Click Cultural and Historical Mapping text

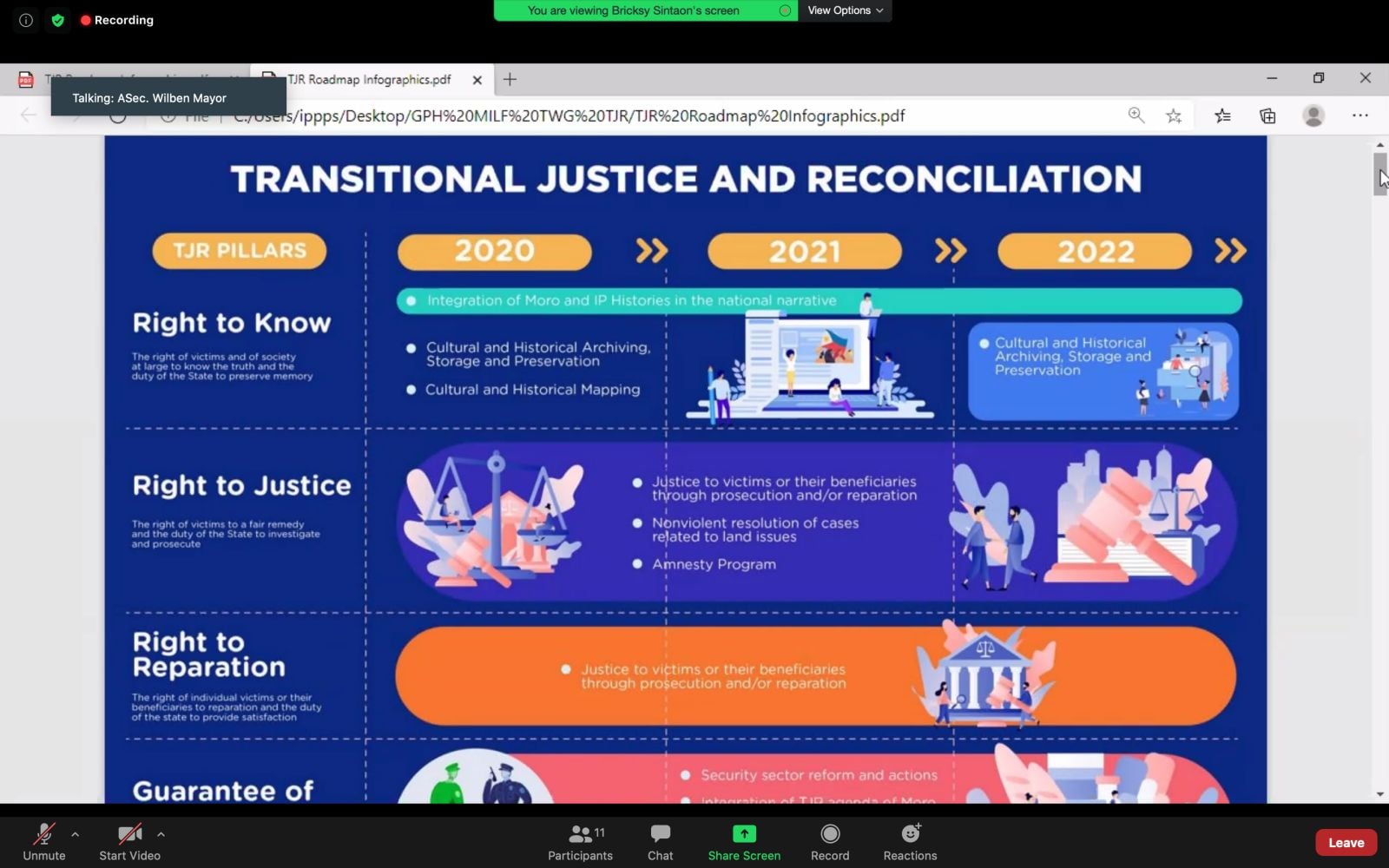coord(532,390)
